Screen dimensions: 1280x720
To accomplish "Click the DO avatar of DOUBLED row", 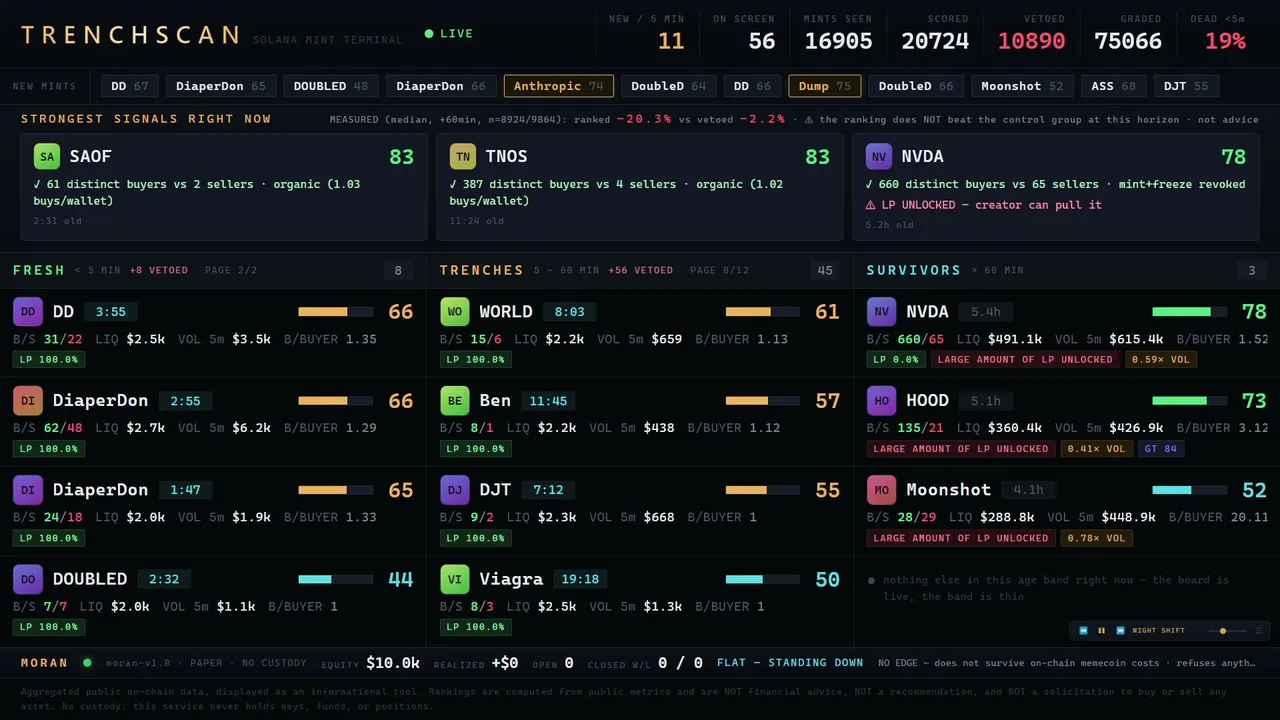I will (28, 579).
